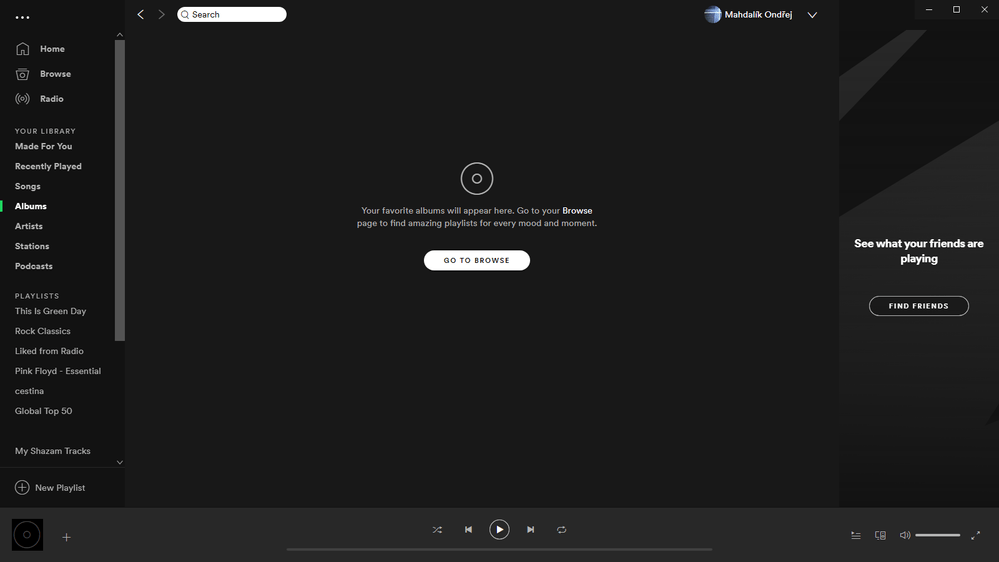
Task: Mute with the volume speaker icon
Action: click(x=905, y=535)
